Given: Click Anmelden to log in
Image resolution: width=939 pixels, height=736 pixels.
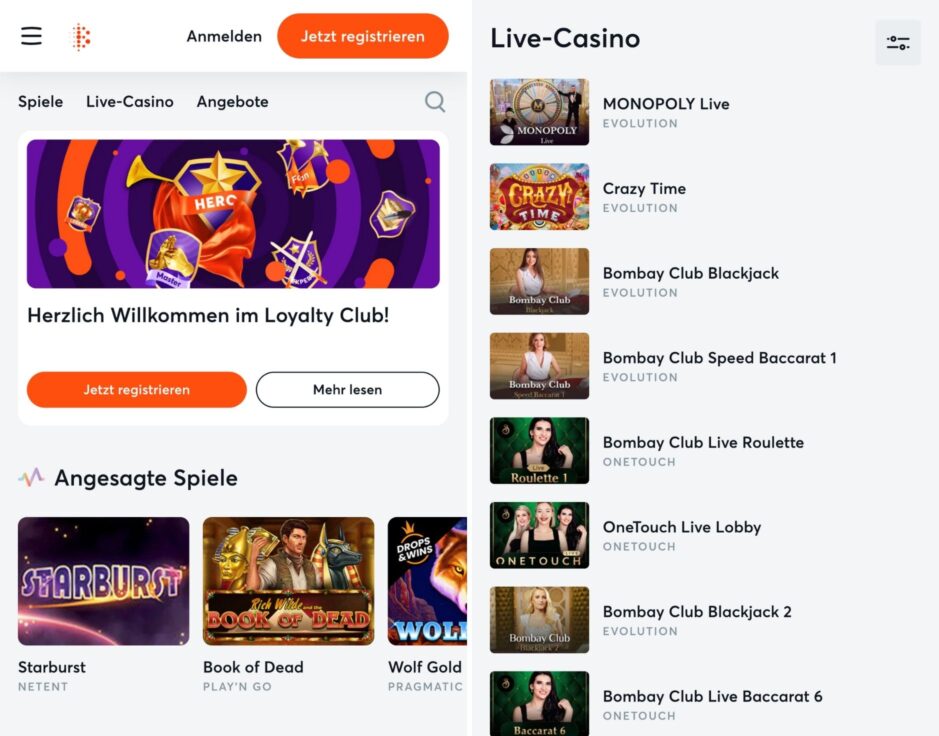Looking at the screenshot, I should [224, 37].
